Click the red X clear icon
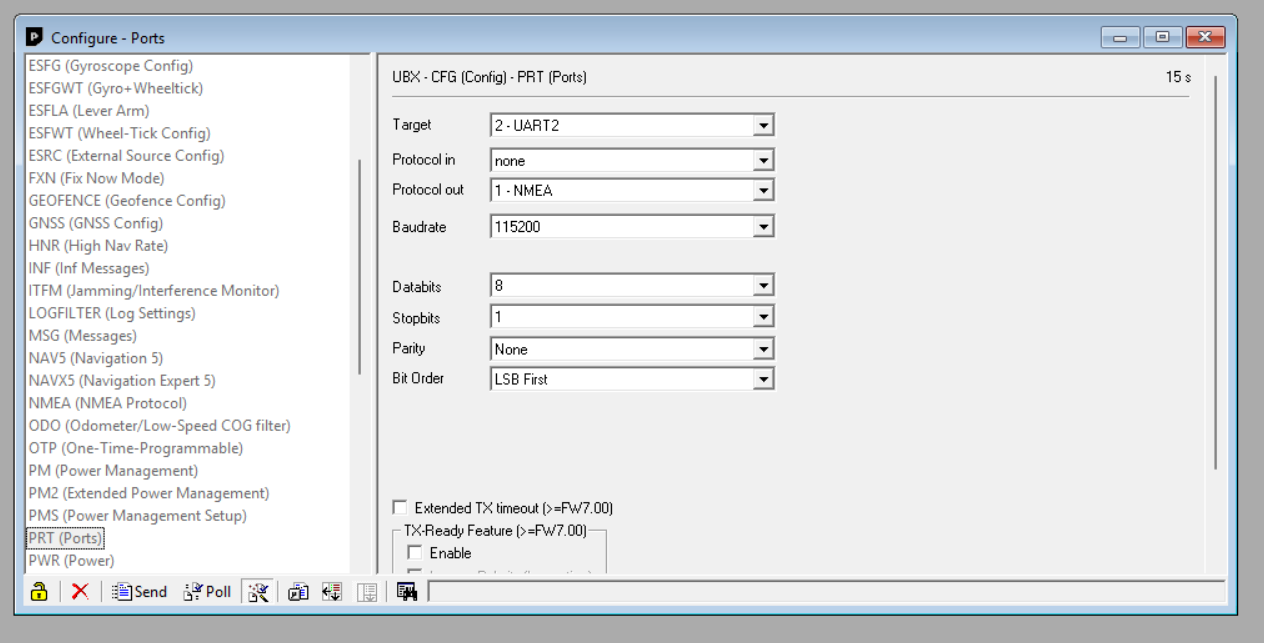The height and width of the screenshot is (643, 1264). [x=80, y=592]
